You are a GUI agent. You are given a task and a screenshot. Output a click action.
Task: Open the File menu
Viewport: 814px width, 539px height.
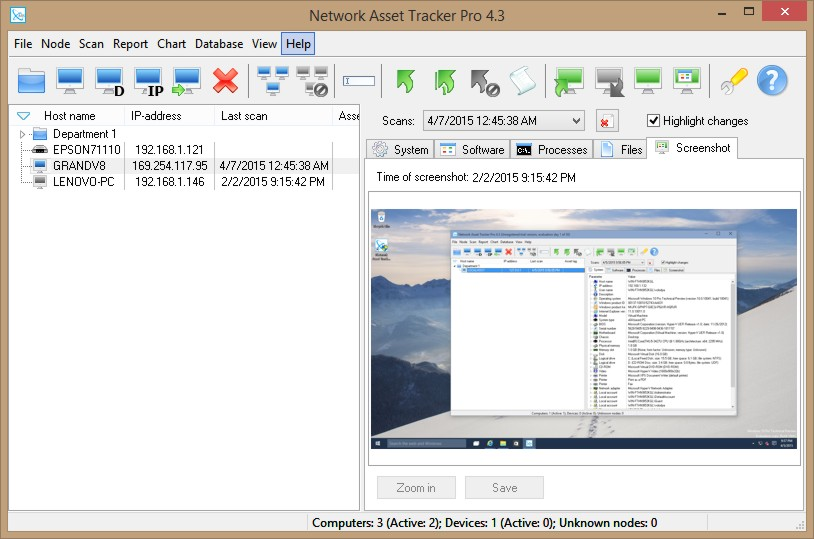(x=23, y=44)
